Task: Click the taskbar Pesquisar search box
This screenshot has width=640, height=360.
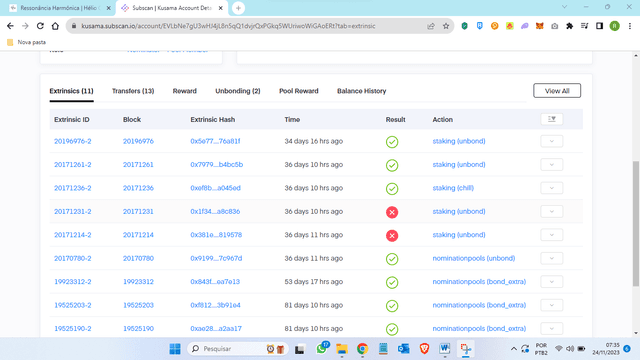Action: tap(238, 349)
